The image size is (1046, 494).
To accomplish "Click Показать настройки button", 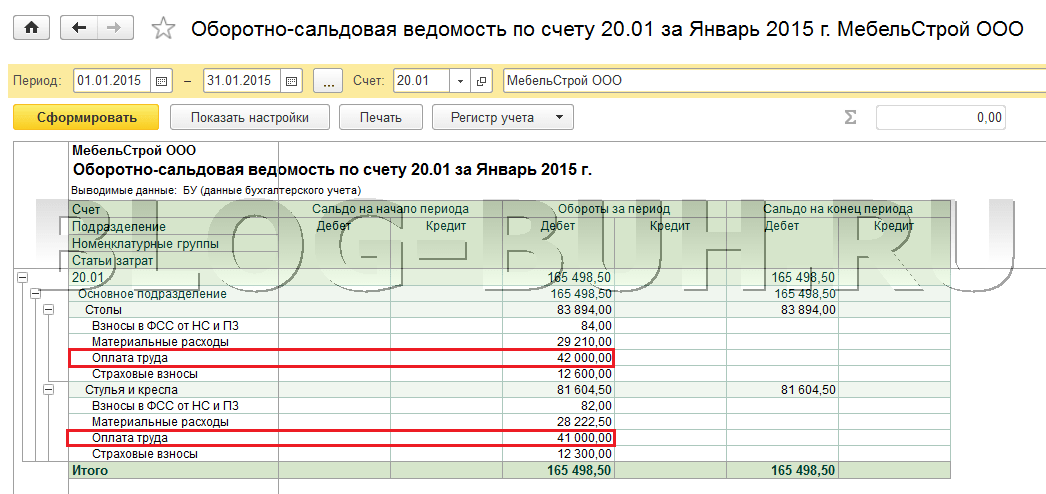I will (x=249, y=118).
